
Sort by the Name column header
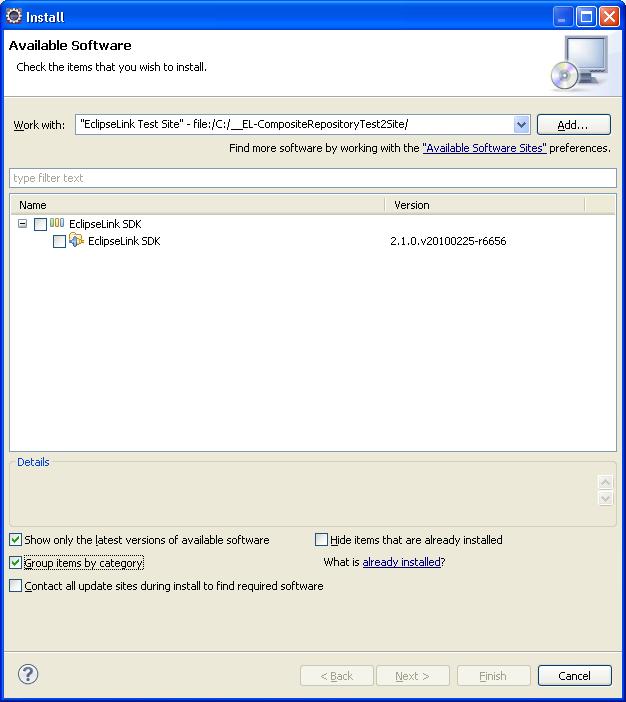(197, 205)
